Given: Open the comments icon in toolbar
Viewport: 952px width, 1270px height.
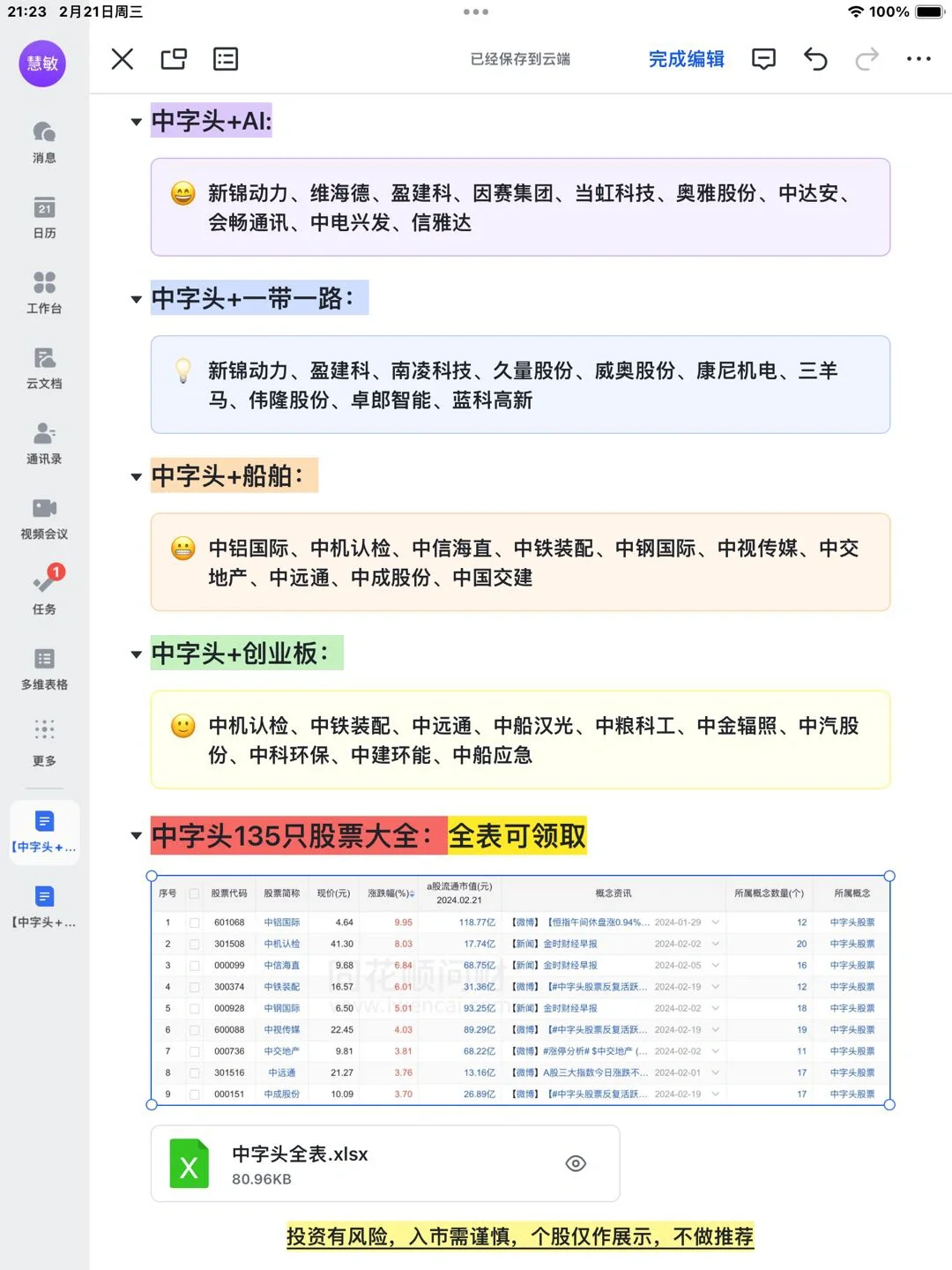Looking at the screenshot, I should [763, 59].
